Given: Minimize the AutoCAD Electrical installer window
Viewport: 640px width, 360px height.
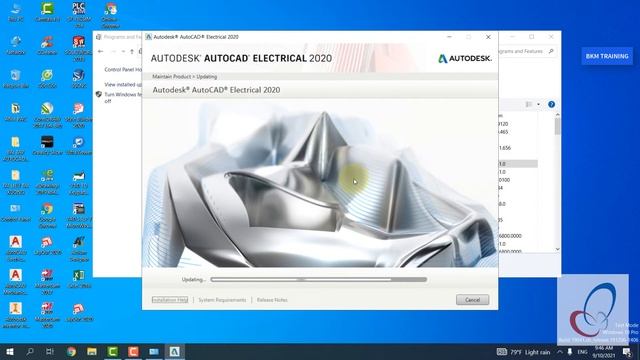Looking at the screenshot, I should tap(449, 37).
